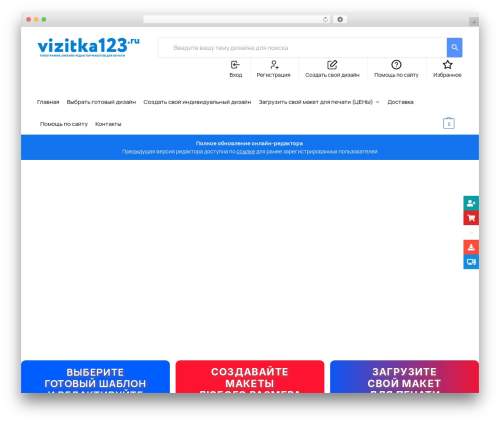The height and width of the screenshot is (423, 500).
Task: Open the Регистрация icon
Action: pyautogui.click(x=274, y=64)
